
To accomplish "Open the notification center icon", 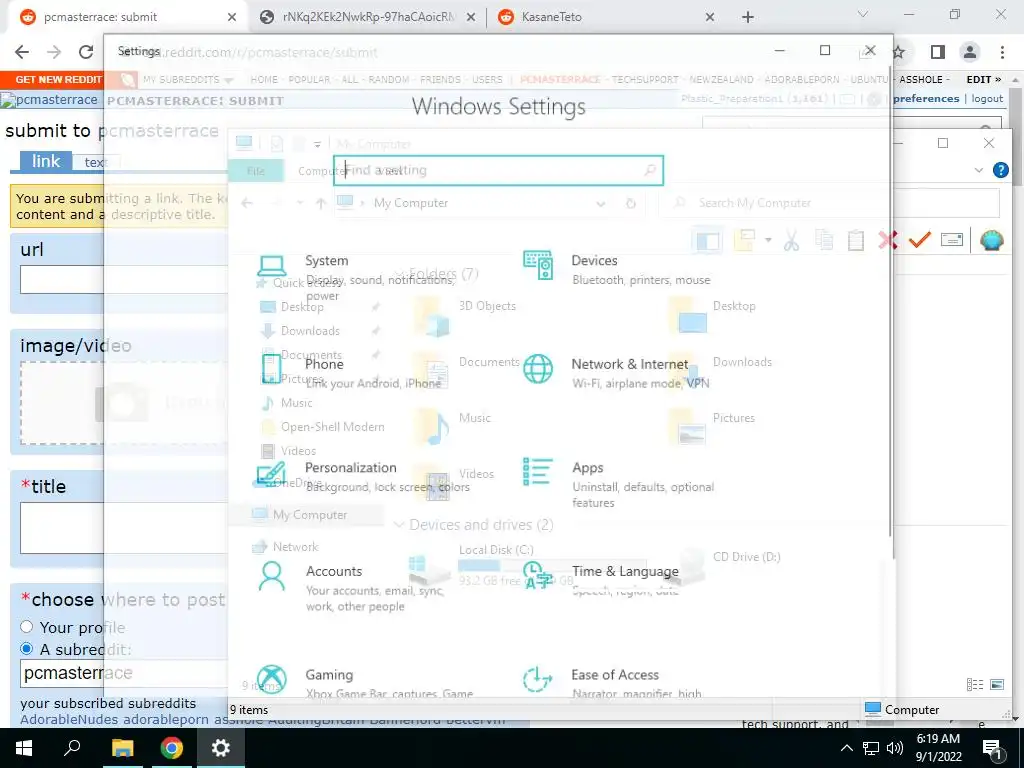I will coord(991,748).
